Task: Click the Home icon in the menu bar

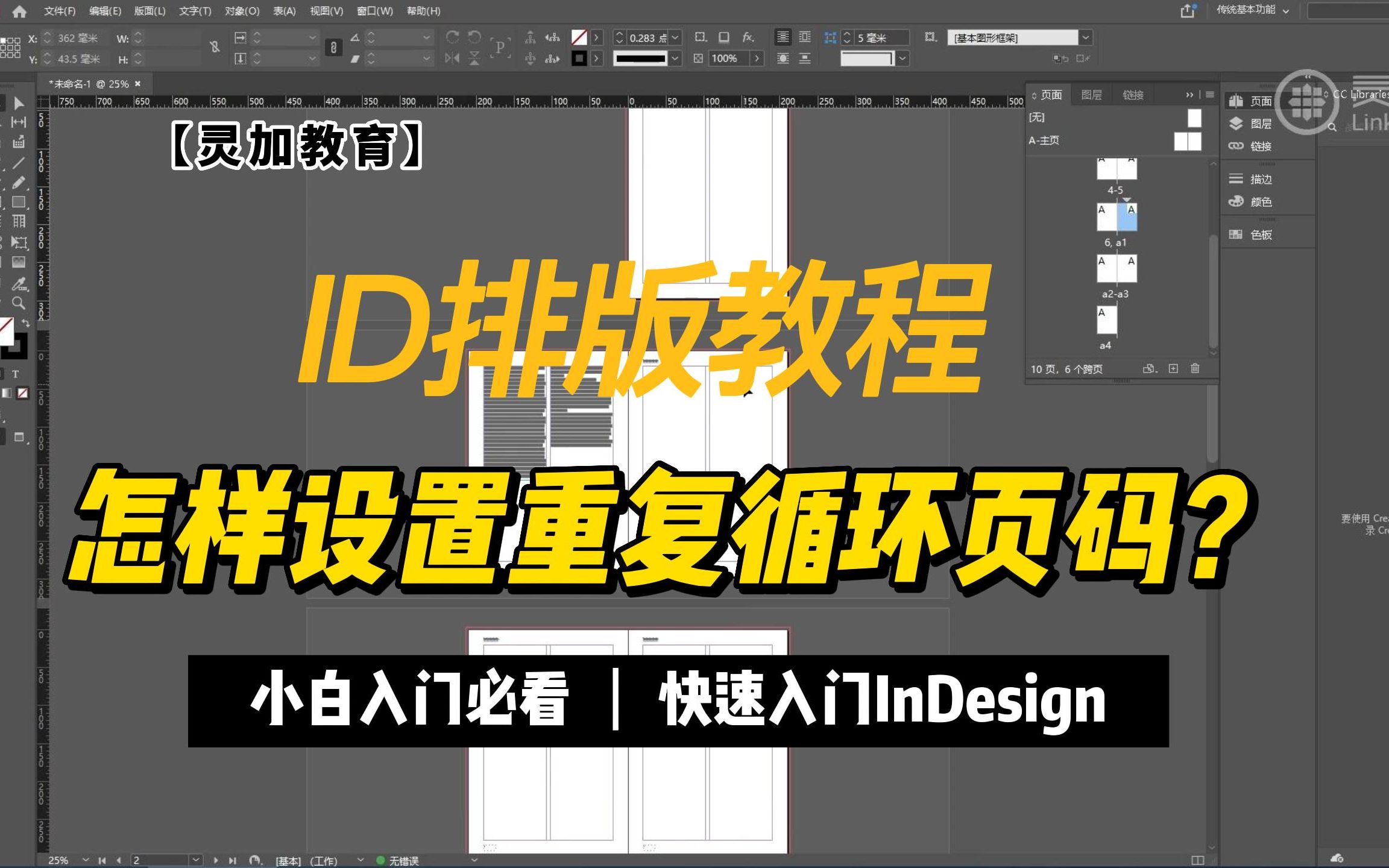Action: pos(19,11)
